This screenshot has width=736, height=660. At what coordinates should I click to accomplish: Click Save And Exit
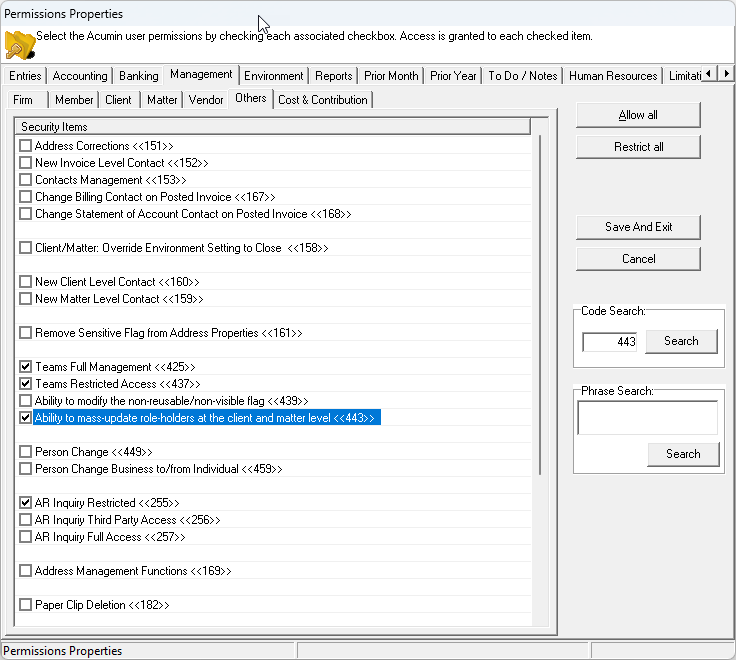638,227
